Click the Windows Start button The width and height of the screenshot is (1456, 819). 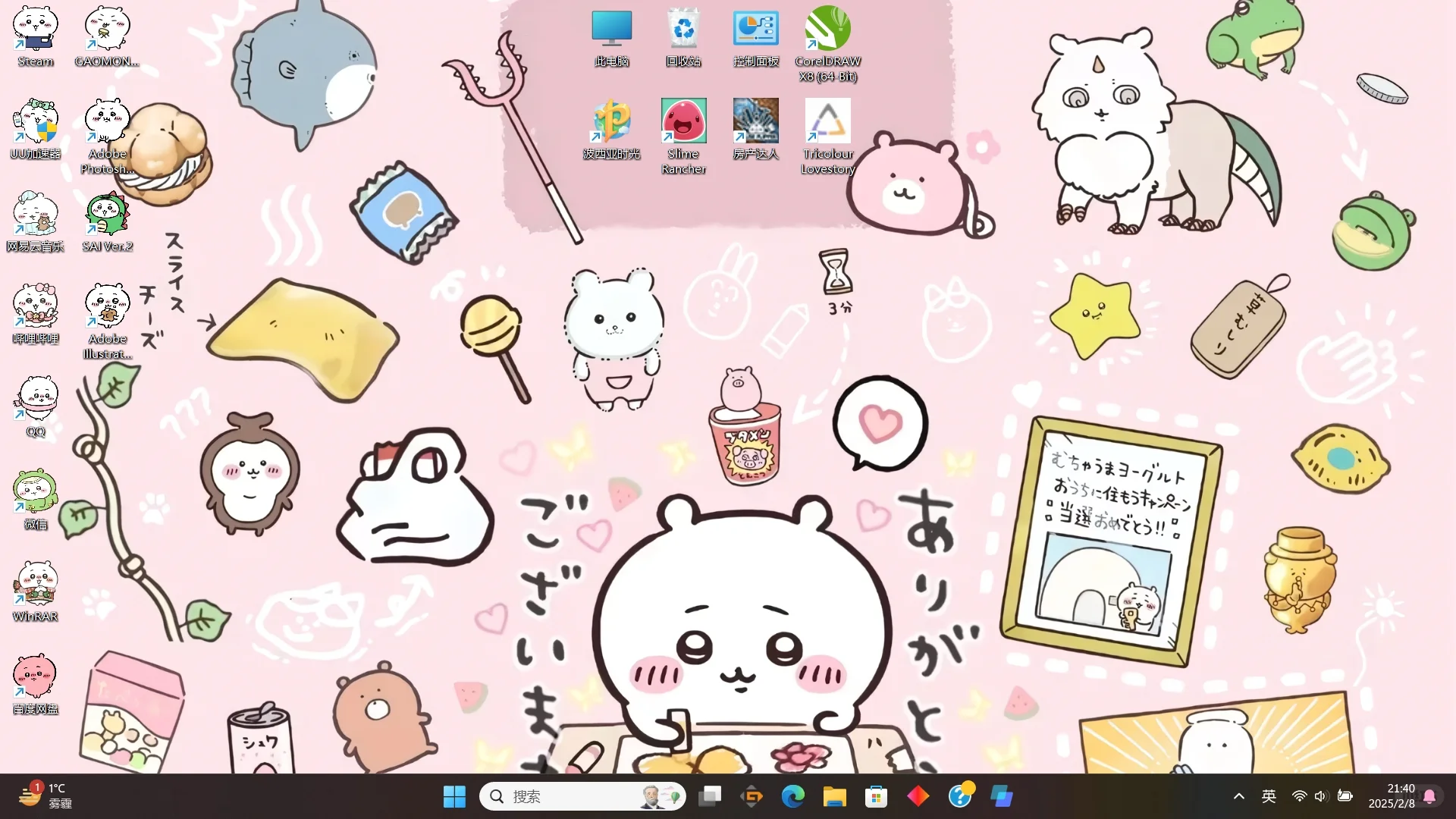(454, 796)
